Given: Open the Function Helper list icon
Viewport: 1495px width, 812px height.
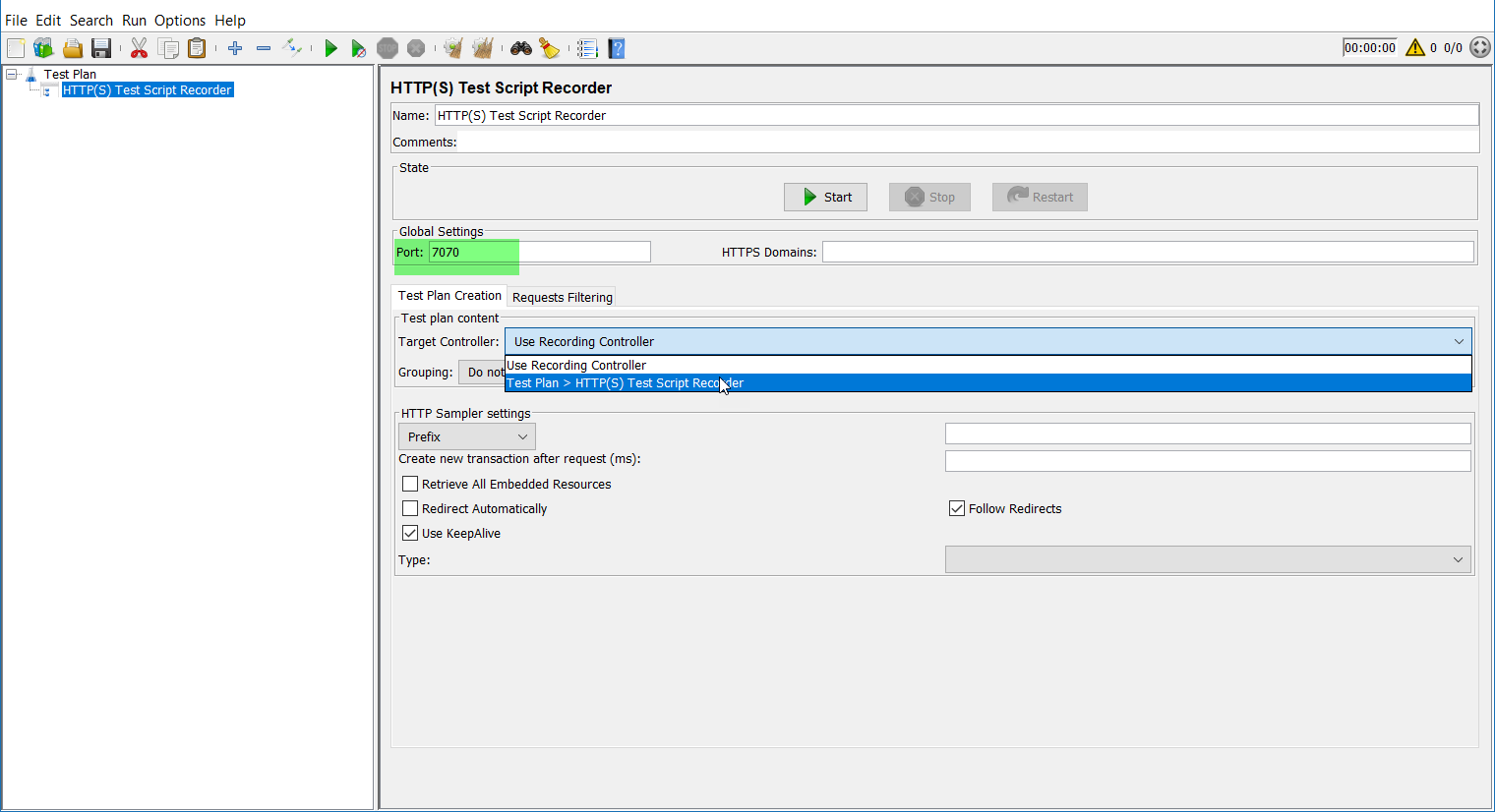Looking at the screenshot, I should pyautogui.click(x=587, y=48).
